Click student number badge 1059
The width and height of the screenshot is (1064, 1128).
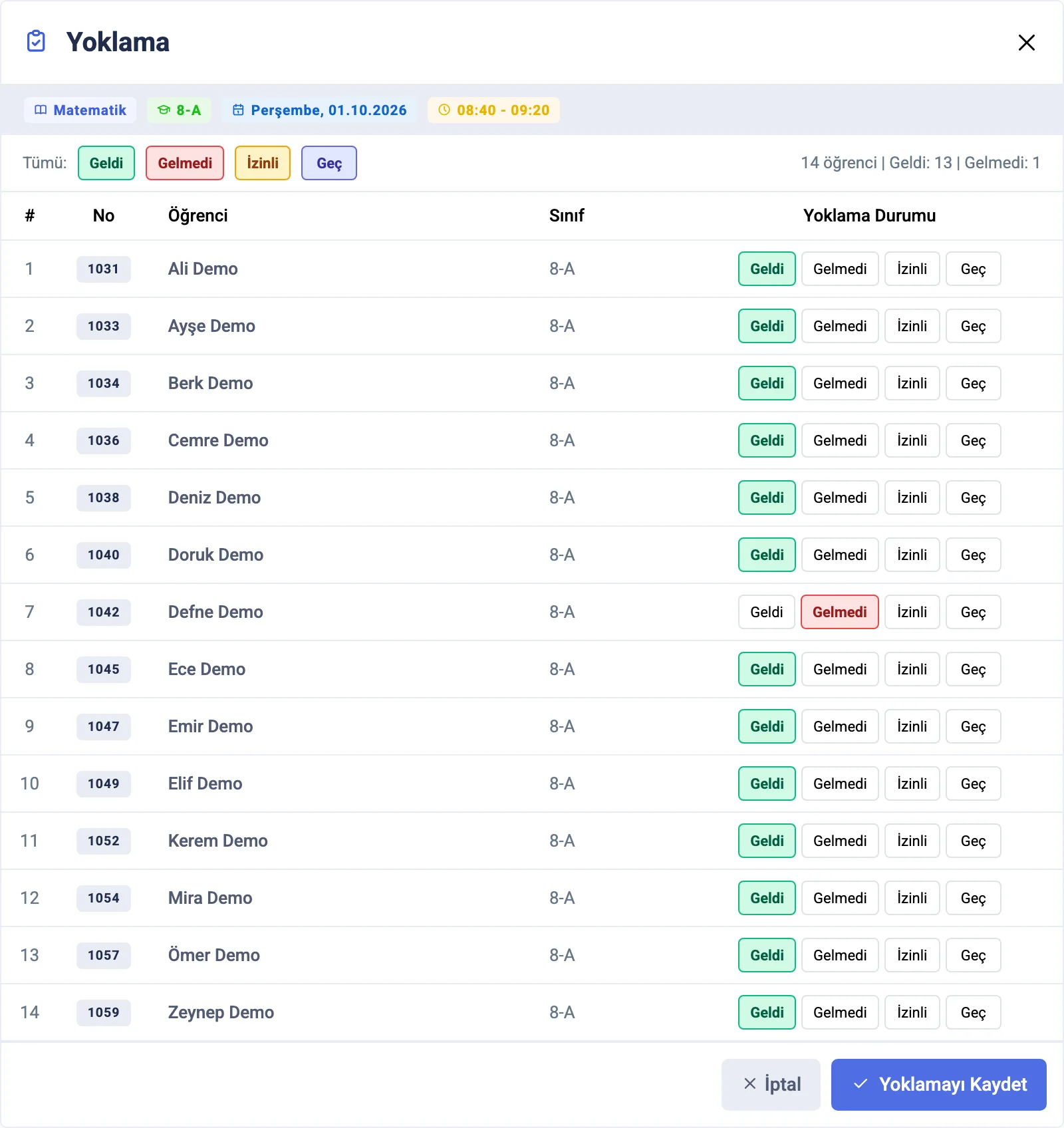(104, 1012)
